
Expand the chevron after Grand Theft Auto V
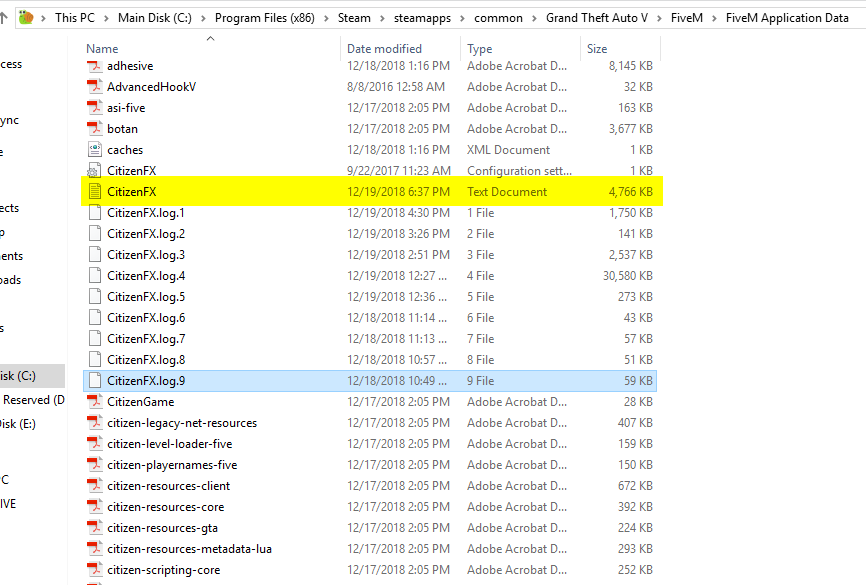(x=659, y=18)
